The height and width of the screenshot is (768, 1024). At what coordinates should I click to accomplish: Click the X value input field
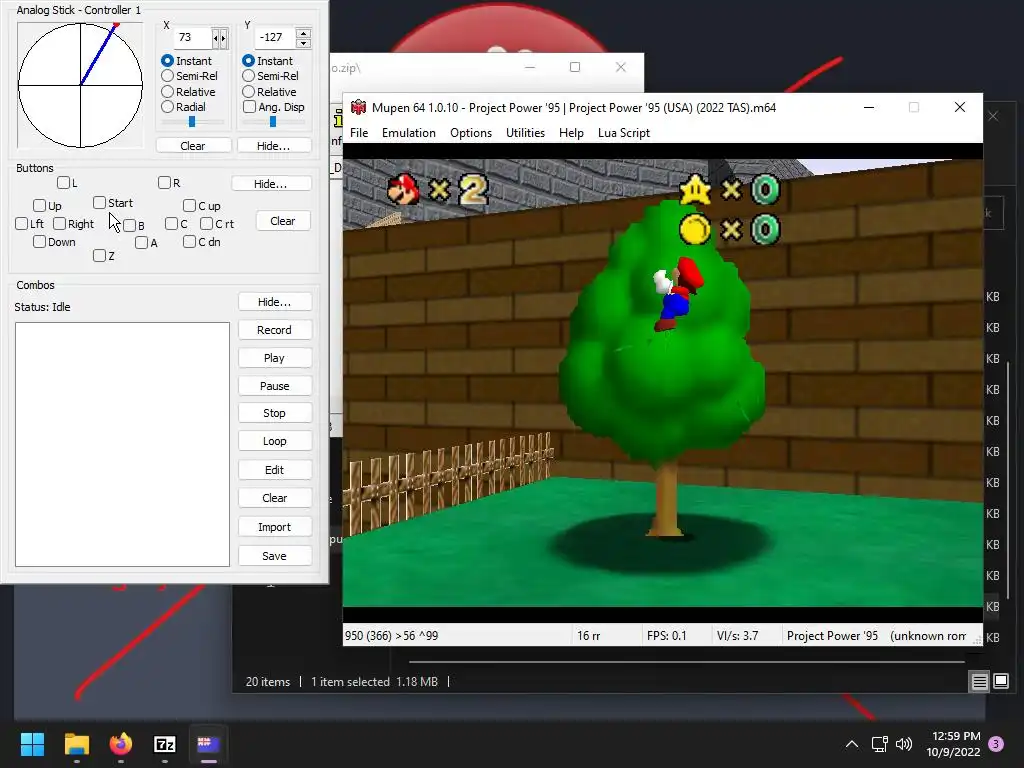tap(193, 38)
